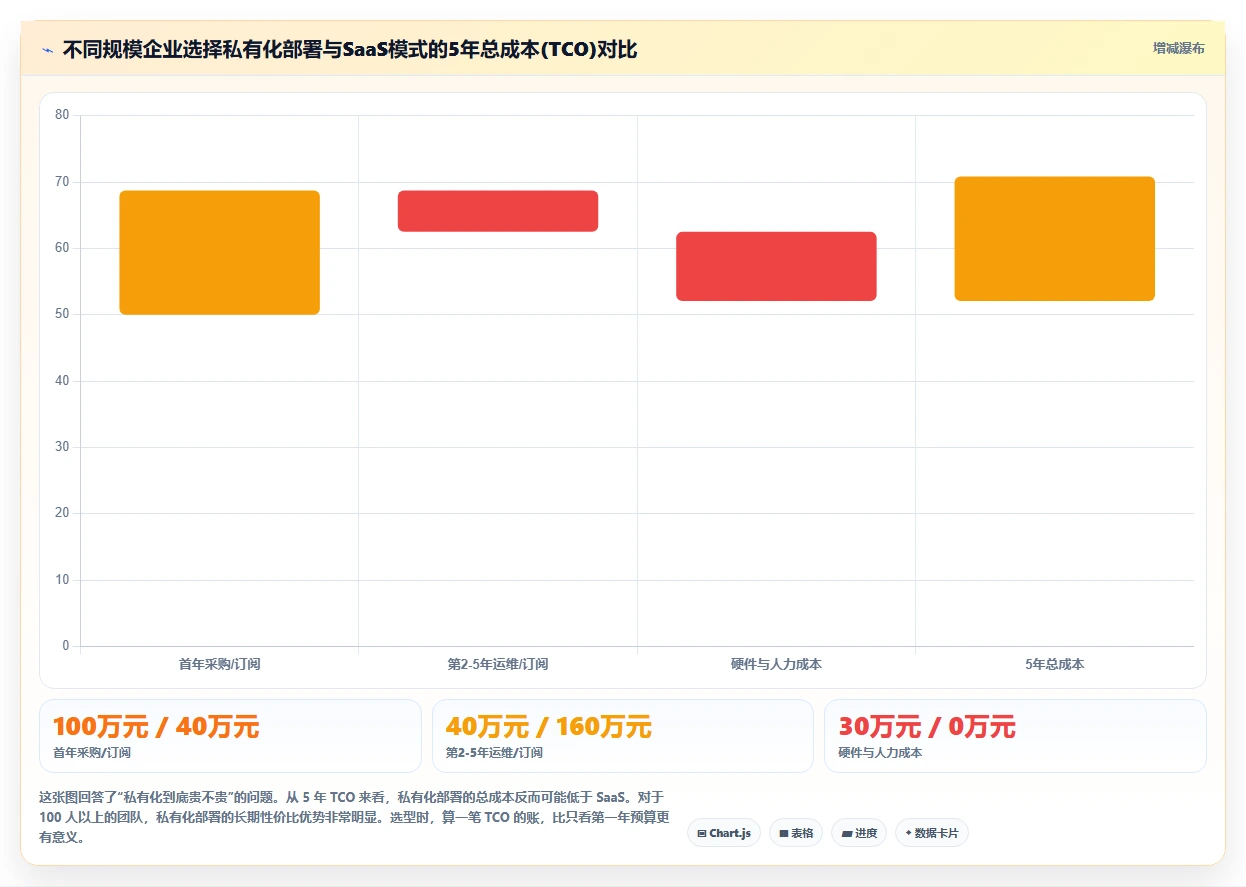Click the 30万元 / 0万元 data card

tap(1015, 736)
